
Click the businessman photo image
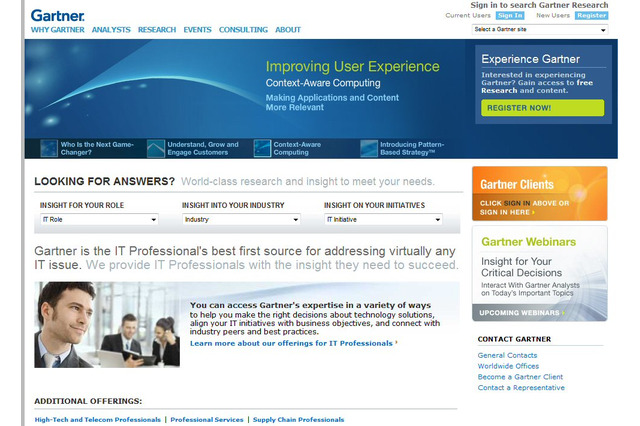pyautogui.click(x=107, y=325)
